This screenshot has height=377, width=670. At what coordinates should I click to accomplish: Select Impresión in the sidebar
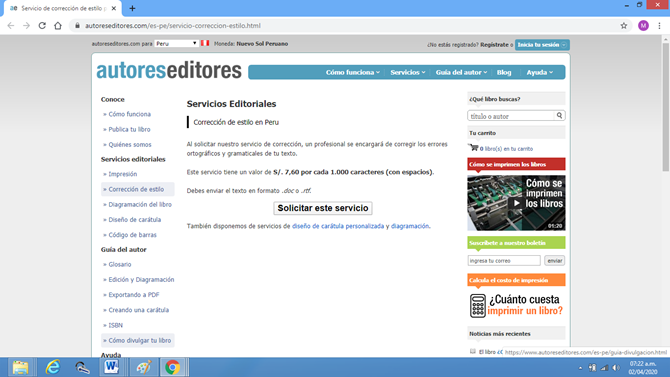click(x=123, y=174)
